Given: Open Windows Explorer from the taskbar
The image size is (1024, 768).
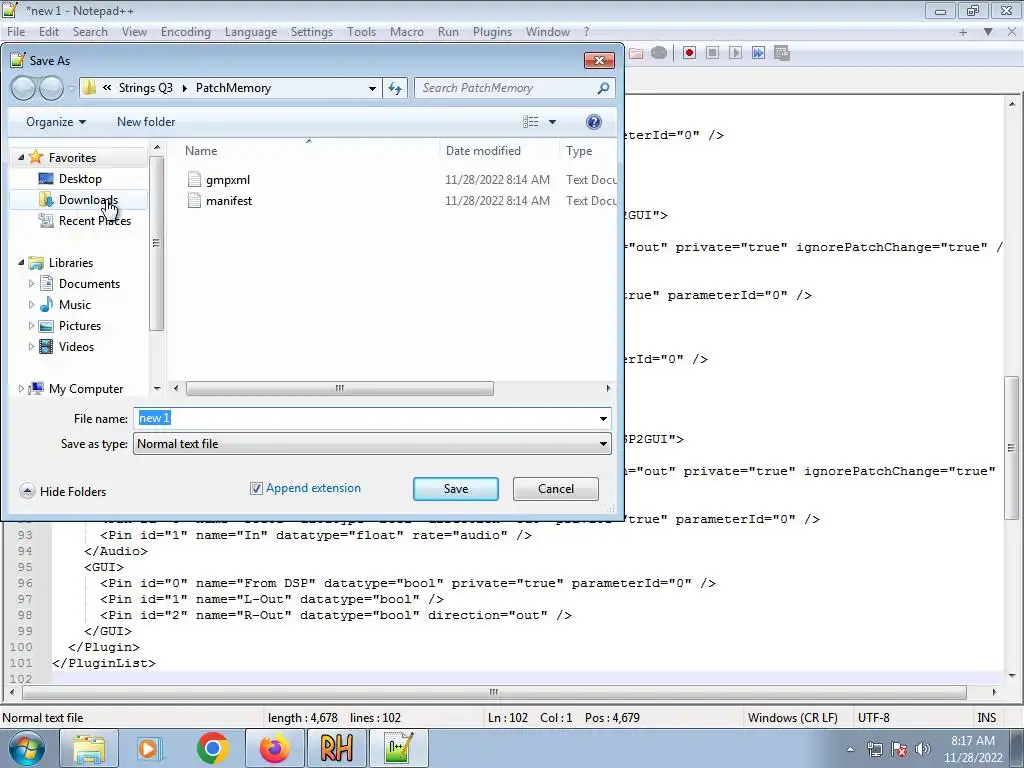Looking at the screenshot, I should click(89, 748).
